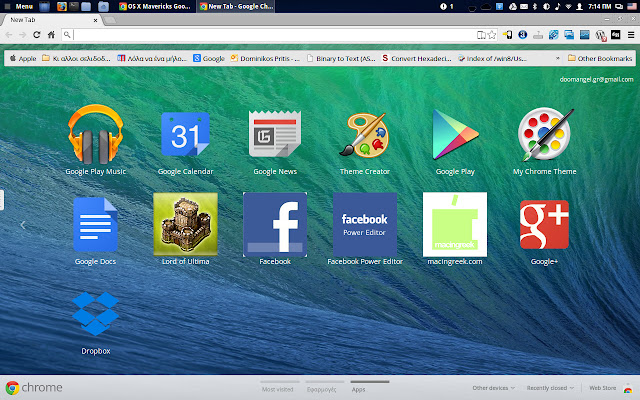Open the system Menu button
The width and height of the screenshot is (640, 400).
point(19,6)
